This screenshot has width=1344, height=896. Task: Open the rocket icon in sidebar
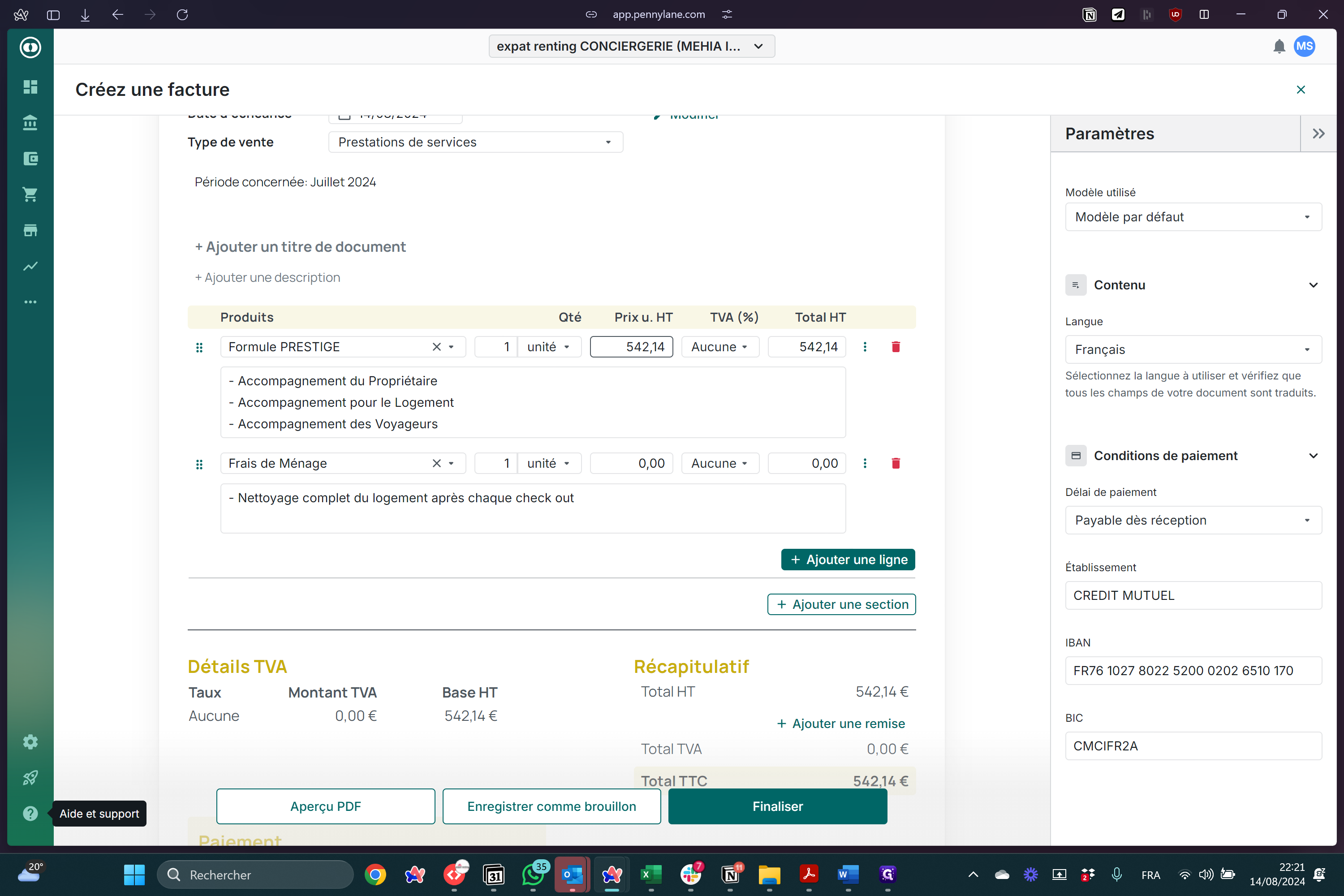click(30, 778)
